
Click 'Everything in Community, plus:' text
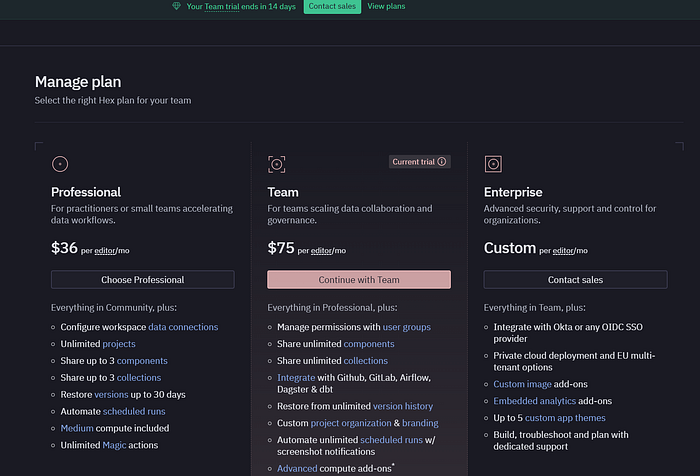(114, 308)
